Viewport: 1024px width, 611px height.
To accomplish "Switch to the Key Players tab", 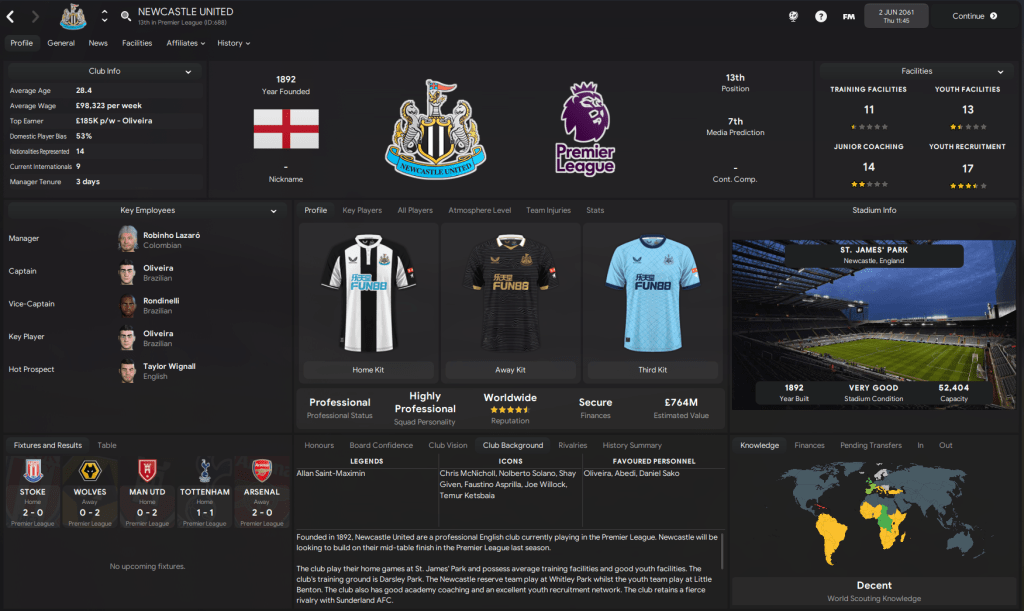I will [x=362, y=210].
